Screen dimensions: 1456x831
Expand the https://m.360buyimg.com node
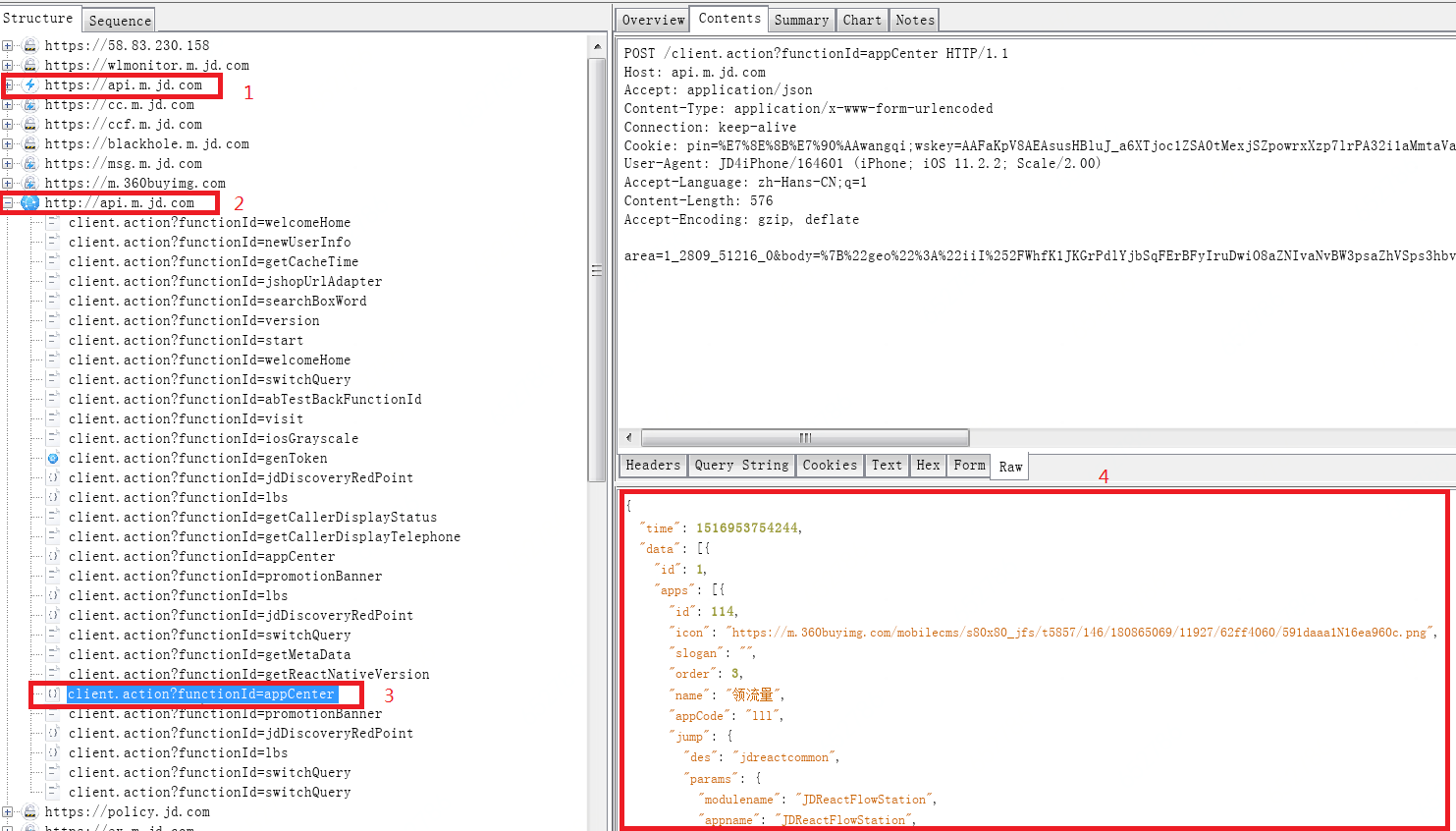(x=8, y=183)
